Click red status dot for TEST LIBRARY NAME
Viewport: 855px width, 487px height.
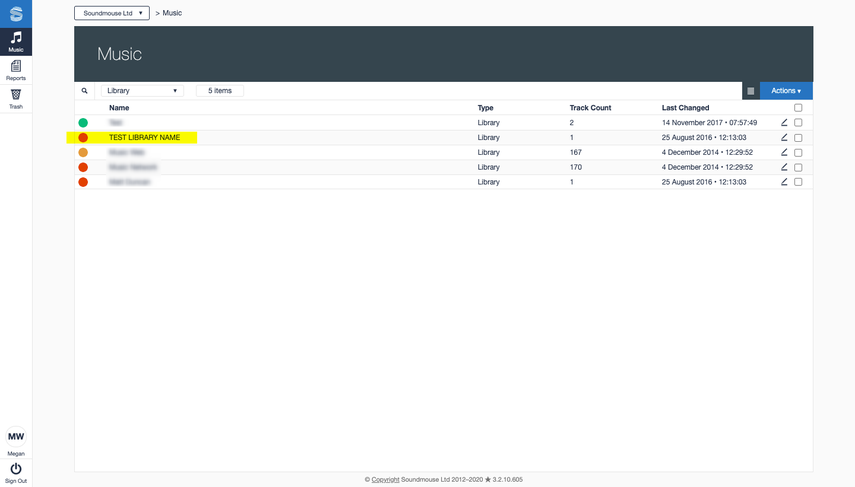point(83,137)
